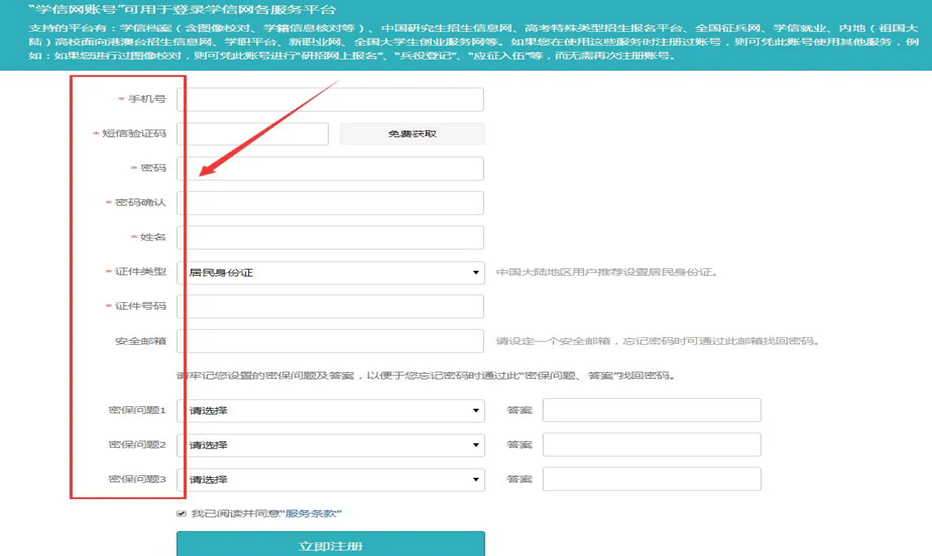
Task: Uncheck the 我已阅读并同意 agreement checkbox
Action: click(181, 514)
